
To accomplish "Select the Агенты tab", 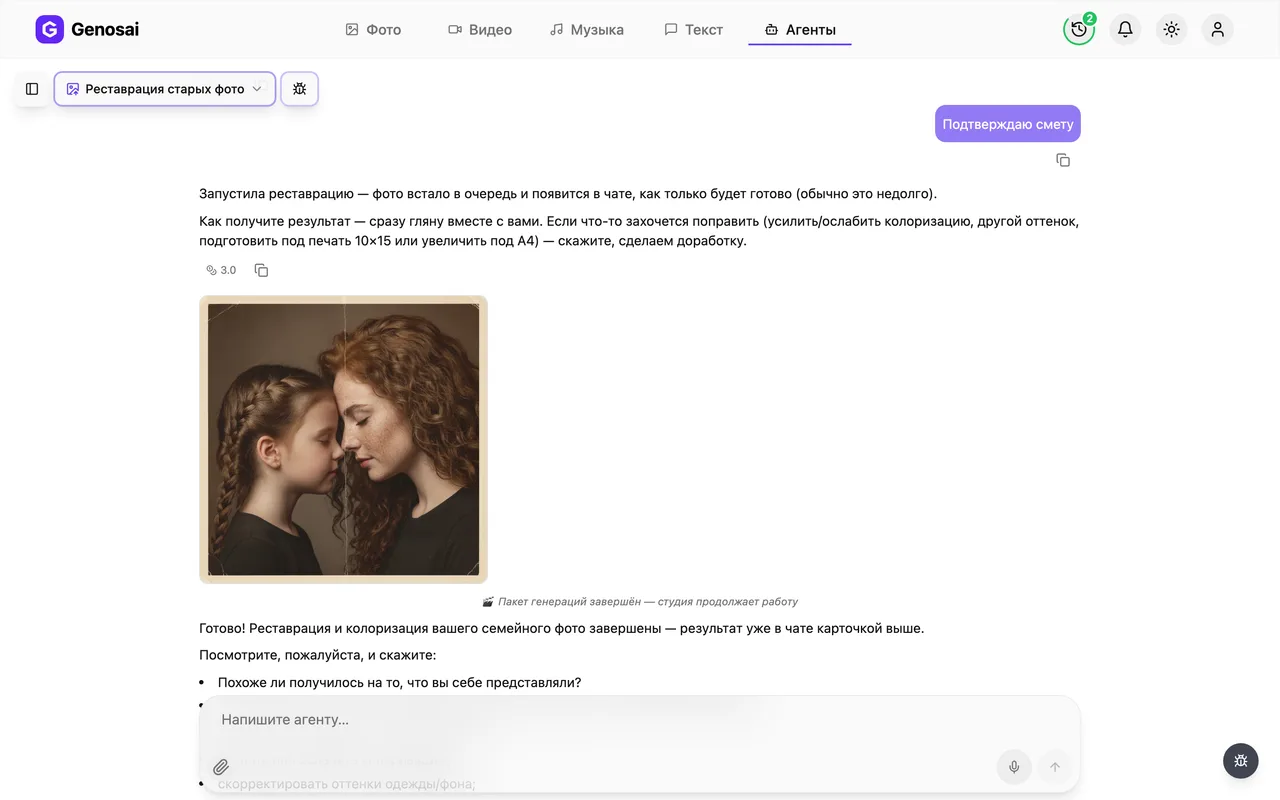I will point(800,30).
